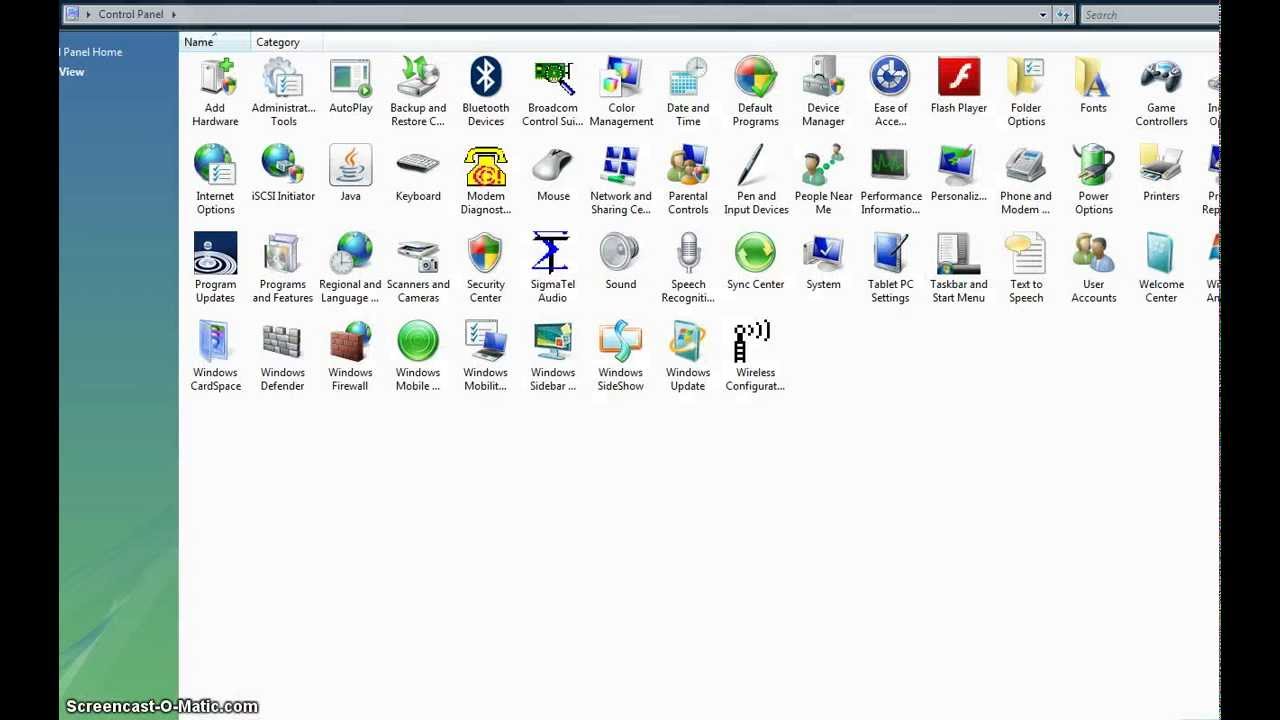Image resolution: width=1280 pixels, height=720 pixels.
Task: Open Modem Diagnostic tool
Action: pos(486,180)
